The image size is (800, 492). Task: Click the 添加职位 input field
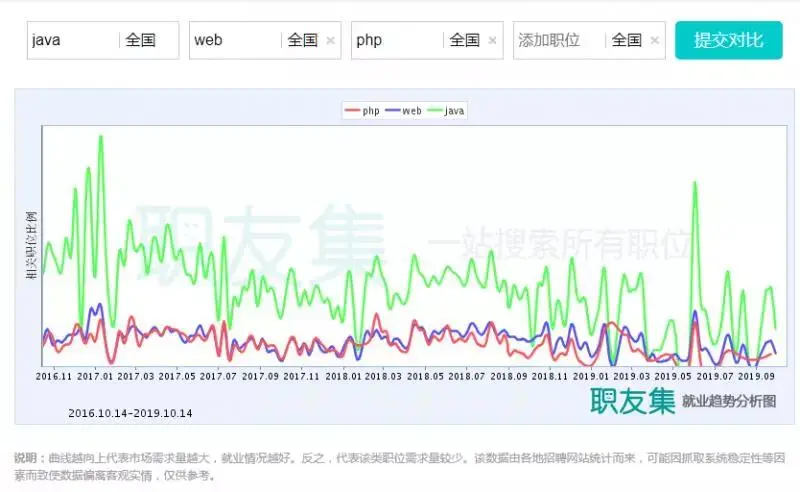[559, 40]
